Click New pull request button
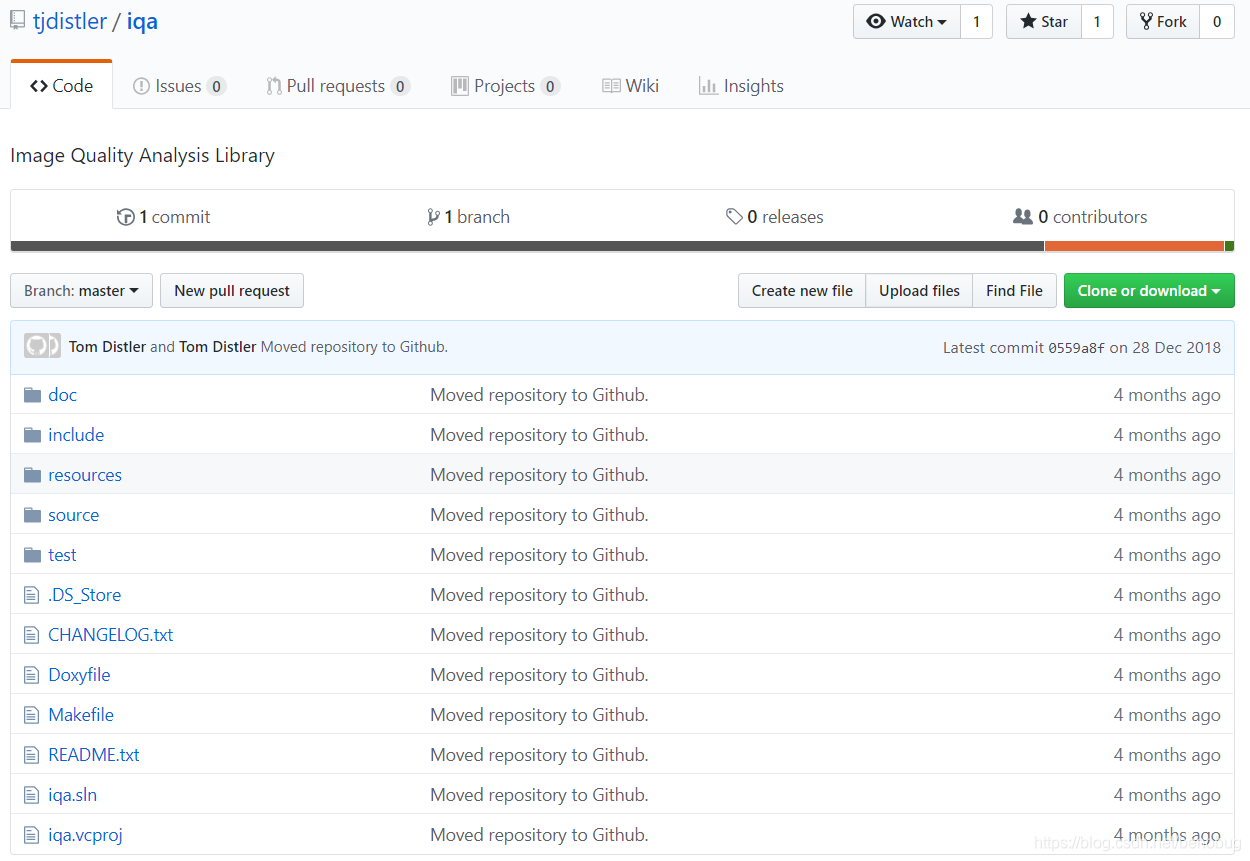 tap(232, 291)
